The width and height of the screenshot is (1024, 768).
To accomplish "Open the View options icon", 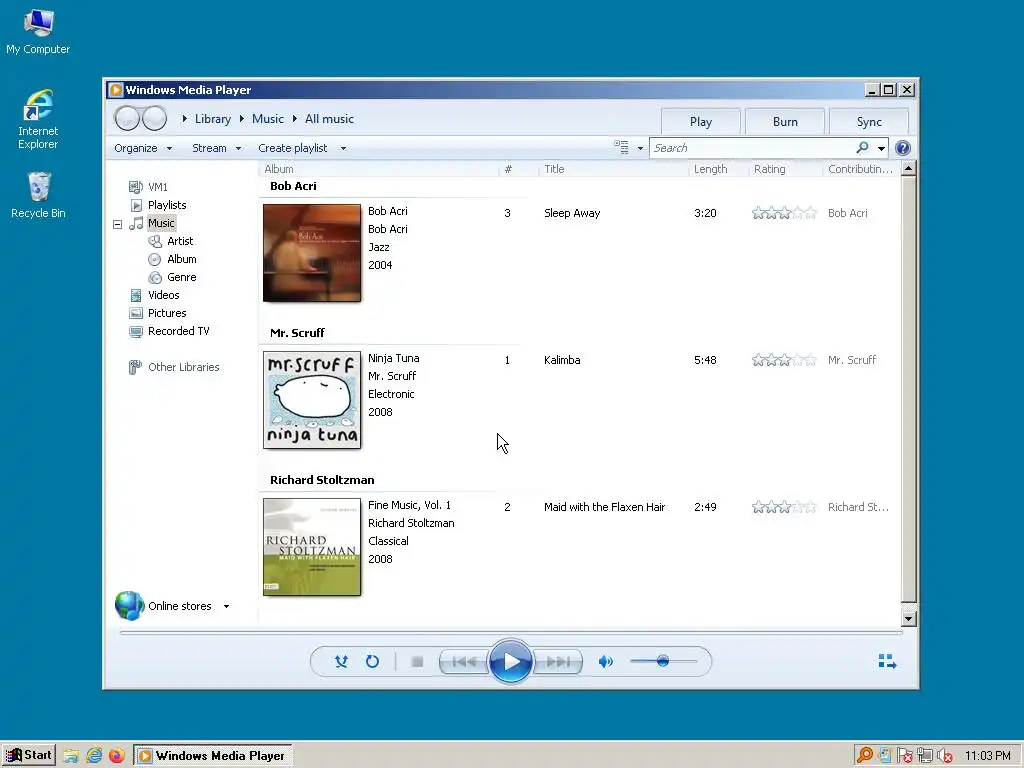I will (621, 148).
